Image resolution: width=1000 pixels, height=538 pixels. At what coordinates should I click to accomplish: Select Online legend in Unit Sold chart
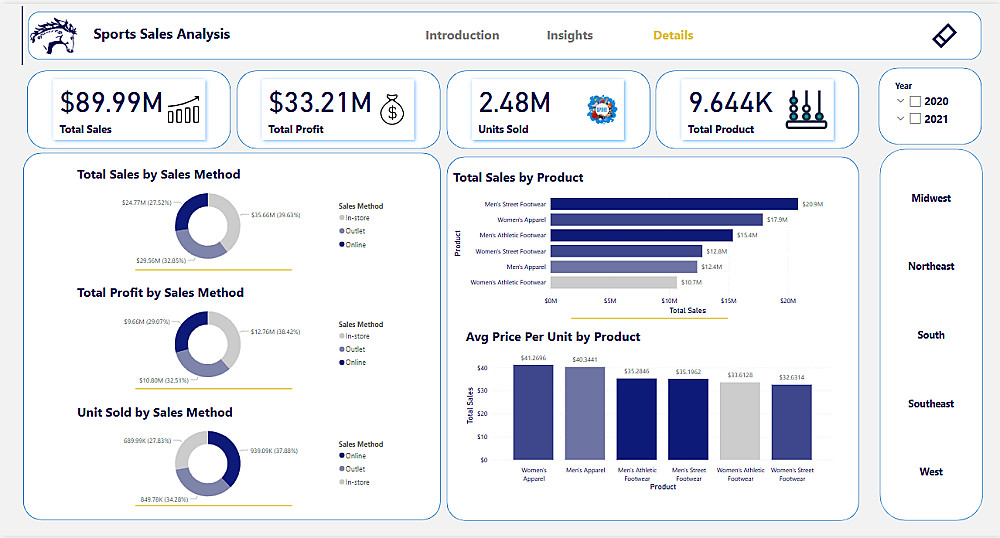(x=353, y=456)
